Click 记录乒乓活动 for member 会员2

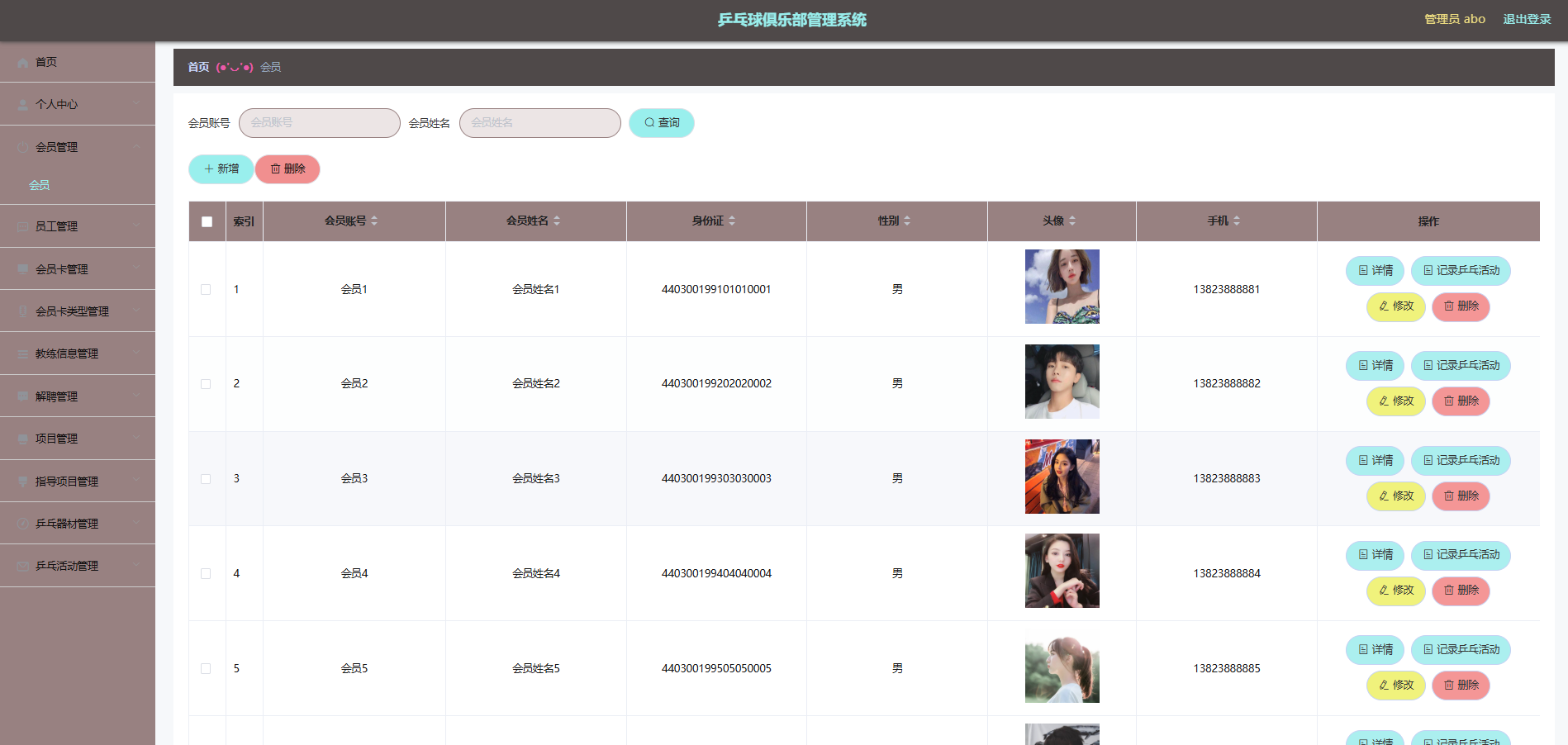pos(1461,365)
